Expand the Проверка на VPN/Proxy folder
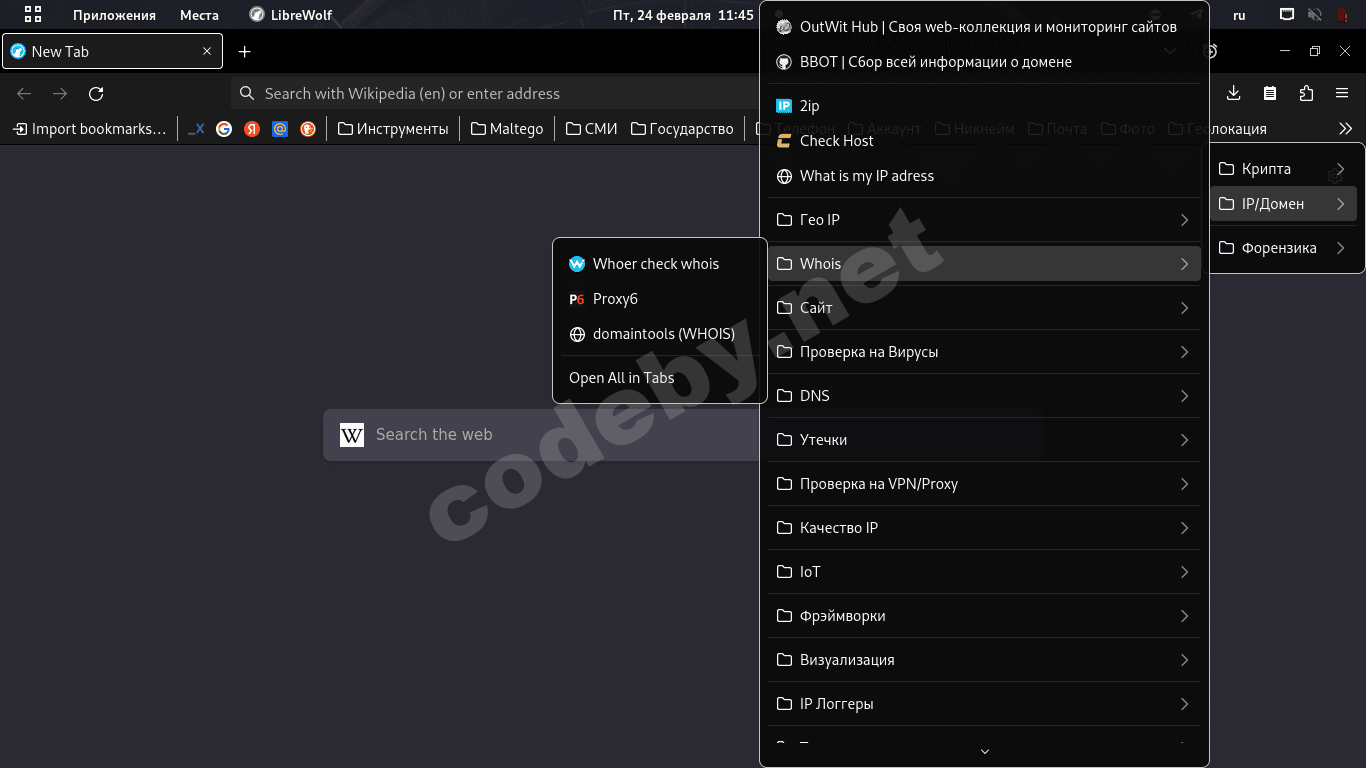 coord(984,484)
